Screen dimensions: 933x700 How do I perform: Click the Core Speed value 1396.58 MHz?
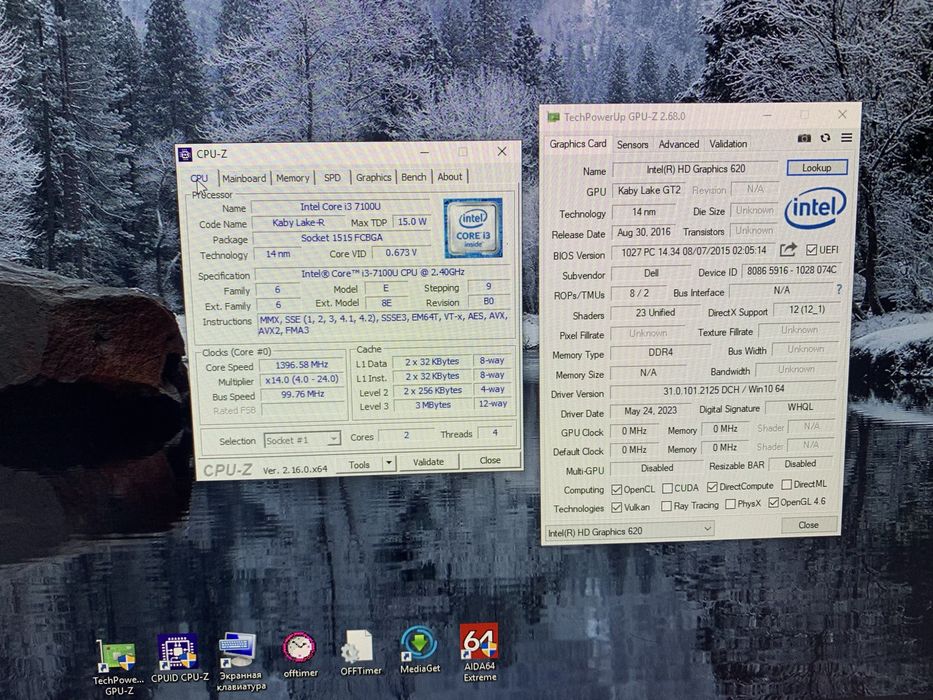pyautogui.click(x=302, y=364)
